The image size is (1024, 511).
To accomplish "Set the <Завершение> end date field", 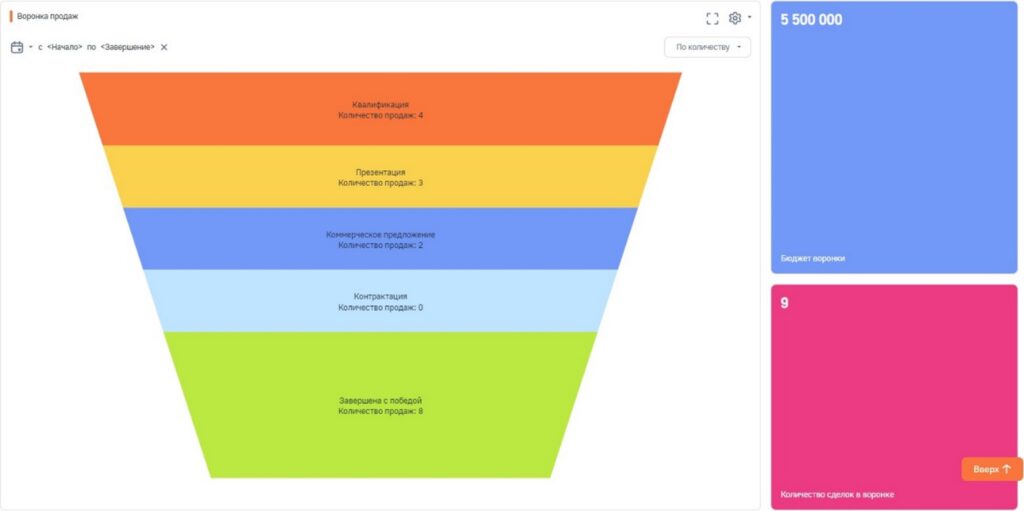I will pos(128,47).
